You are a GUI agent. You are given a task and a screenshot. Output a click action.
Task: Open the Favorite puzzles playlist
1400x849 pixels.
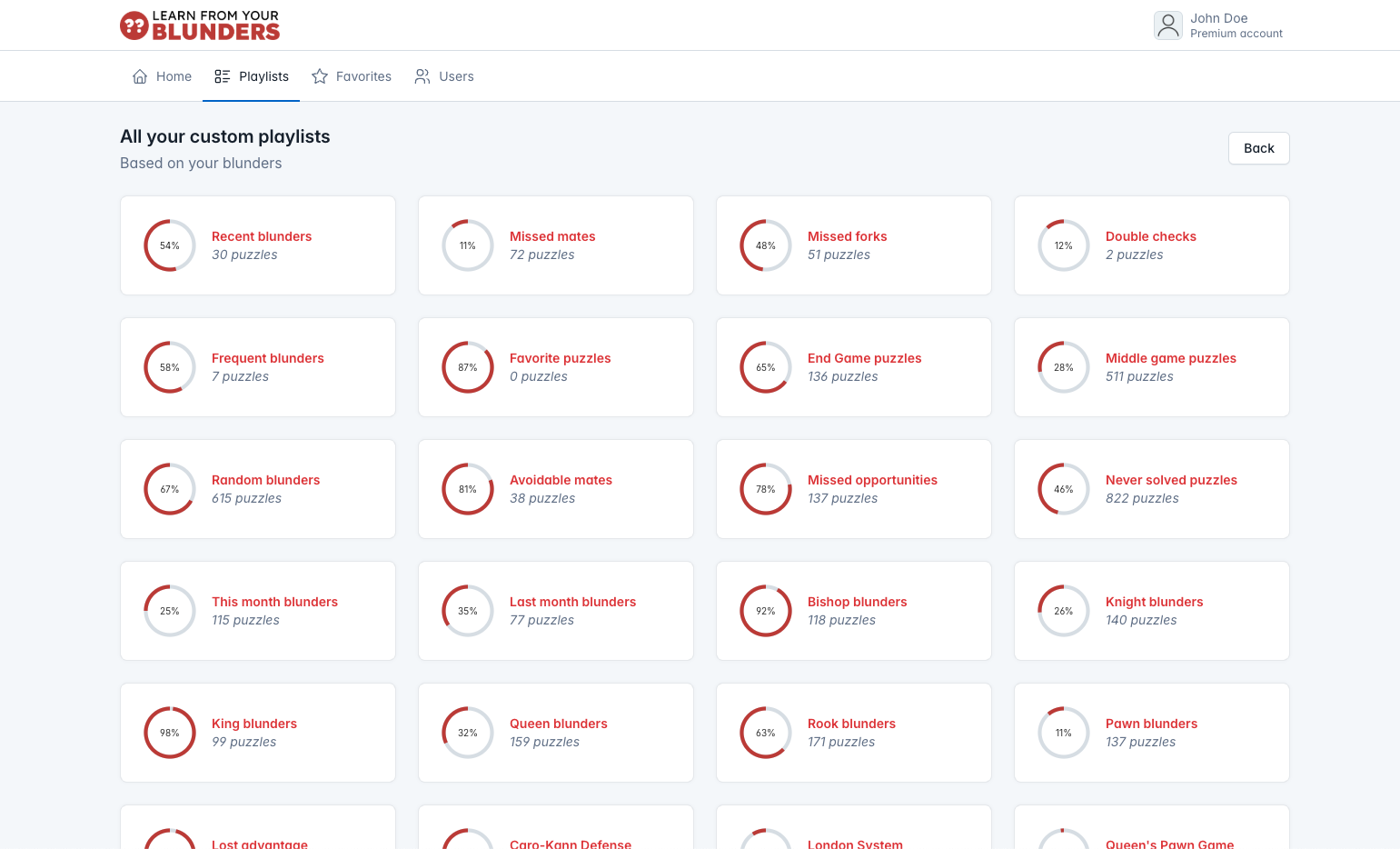(556, 367)
